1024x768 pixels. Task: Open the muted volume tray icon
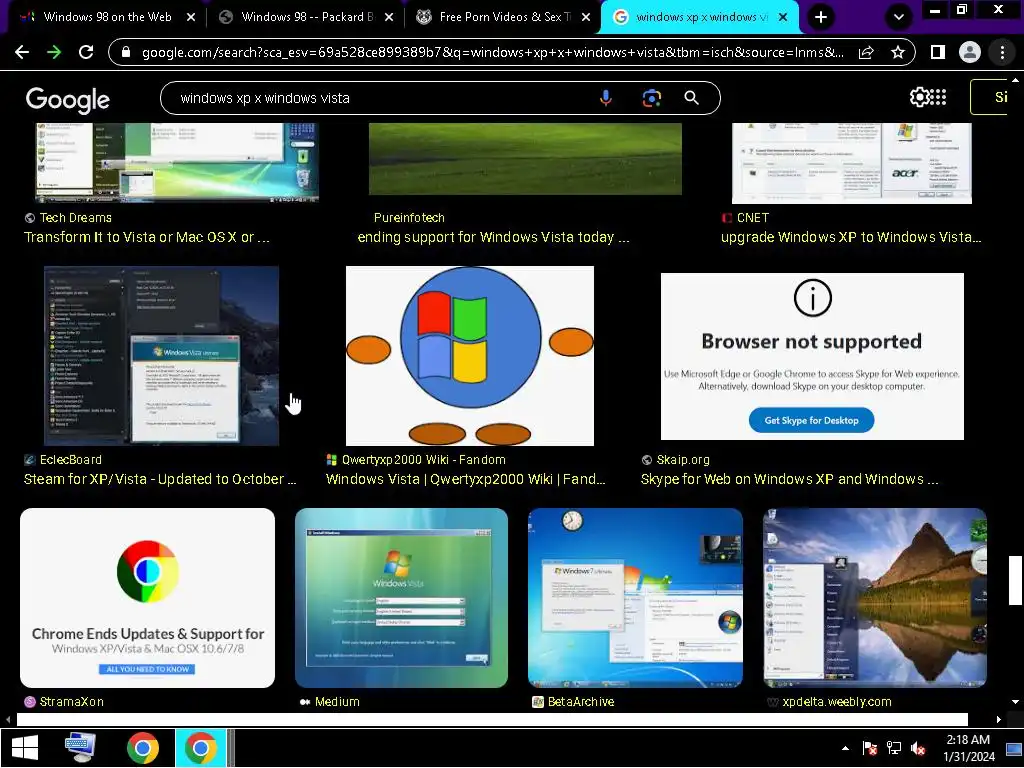[918, 748]
